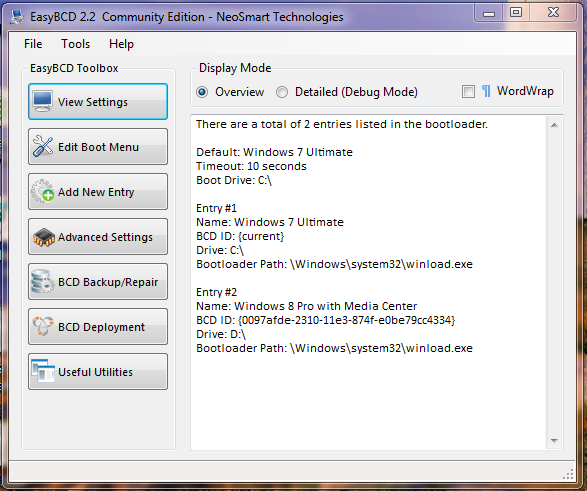Enable the WordWrap checkbox

[468, 91]
